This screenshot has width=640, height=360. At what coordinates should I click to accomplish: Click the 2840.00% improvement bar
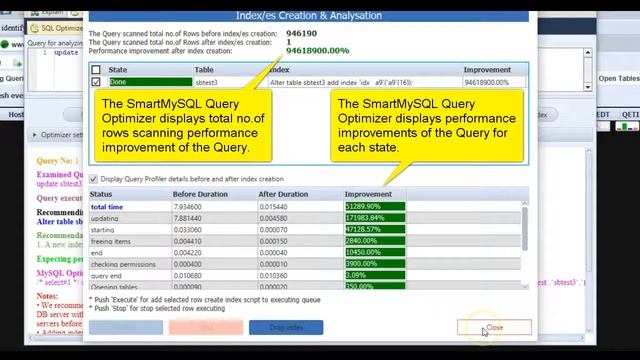pos(375,241)
